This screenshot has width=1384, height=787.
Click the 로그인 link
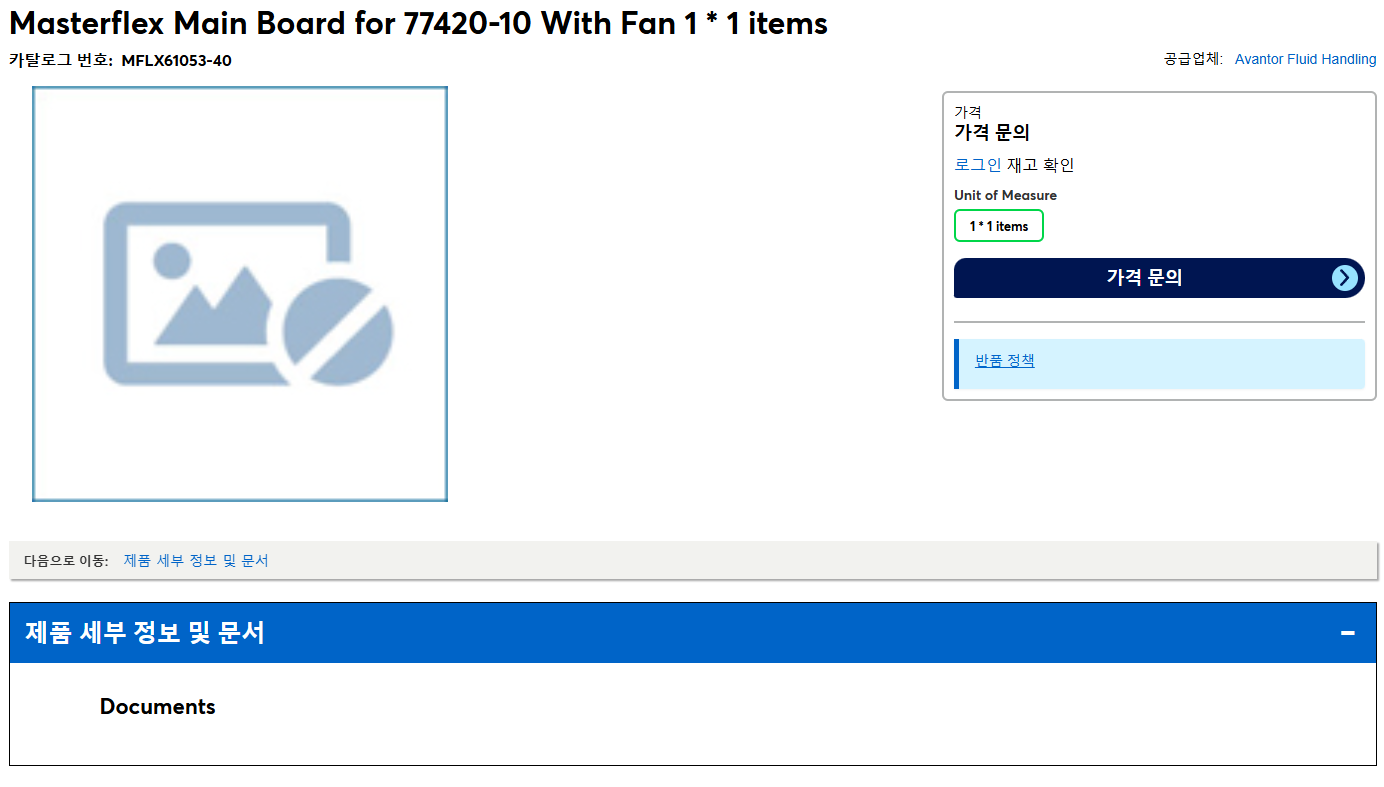pyautogui.click(x=978, y=165)
